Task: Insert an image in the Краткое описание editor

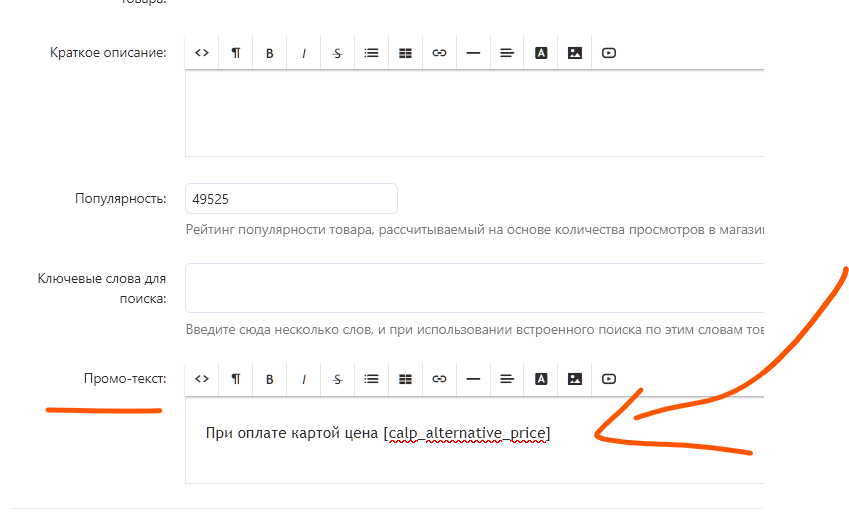Action: 575,53
